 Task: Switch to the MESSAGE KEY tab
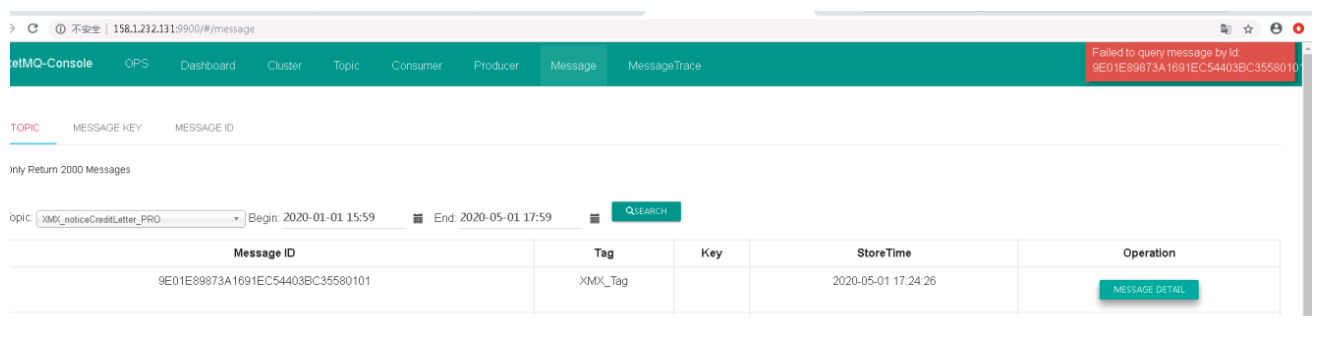pyautogui.click(x=107, y=128)
